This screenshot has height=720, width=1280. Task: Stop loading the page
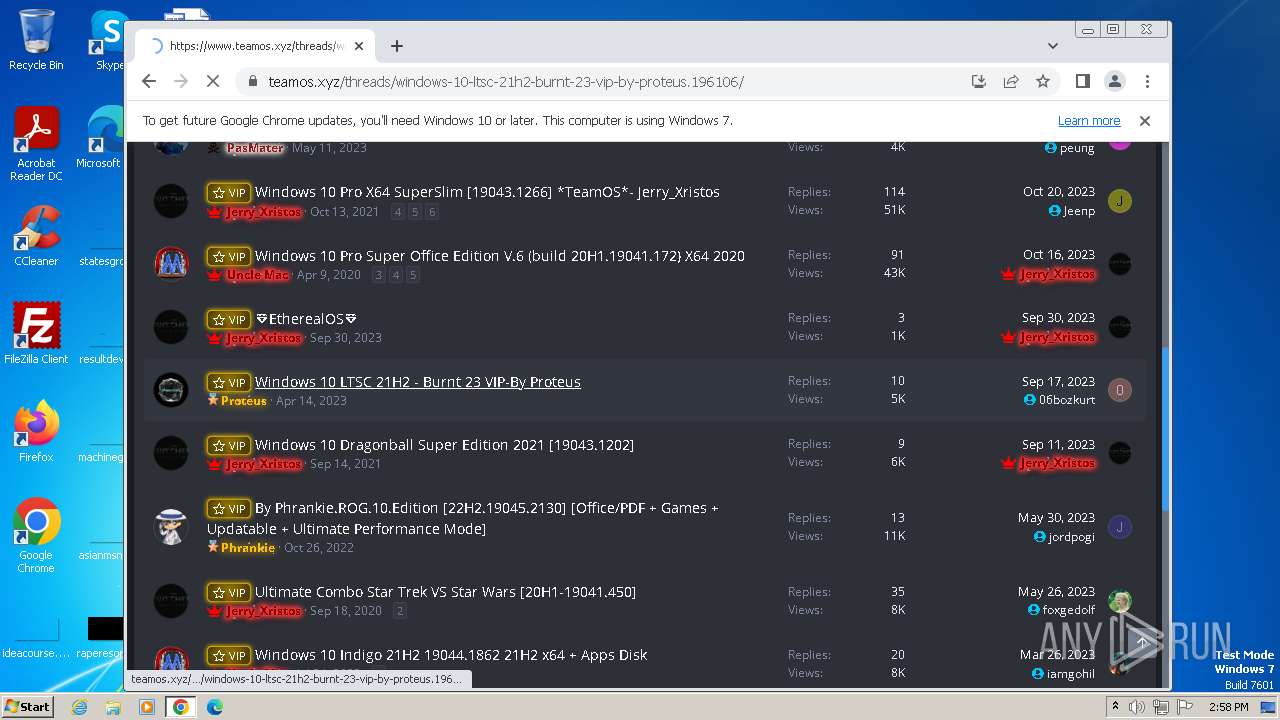pyautogui.click(x=213, y=81)
